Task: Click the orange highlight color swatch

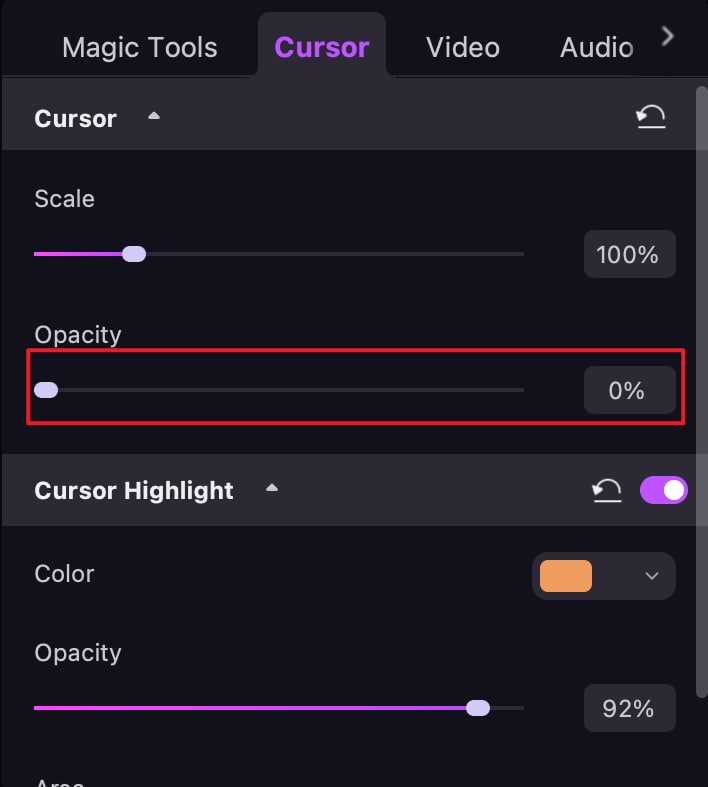Action: [x=566, y=576]
